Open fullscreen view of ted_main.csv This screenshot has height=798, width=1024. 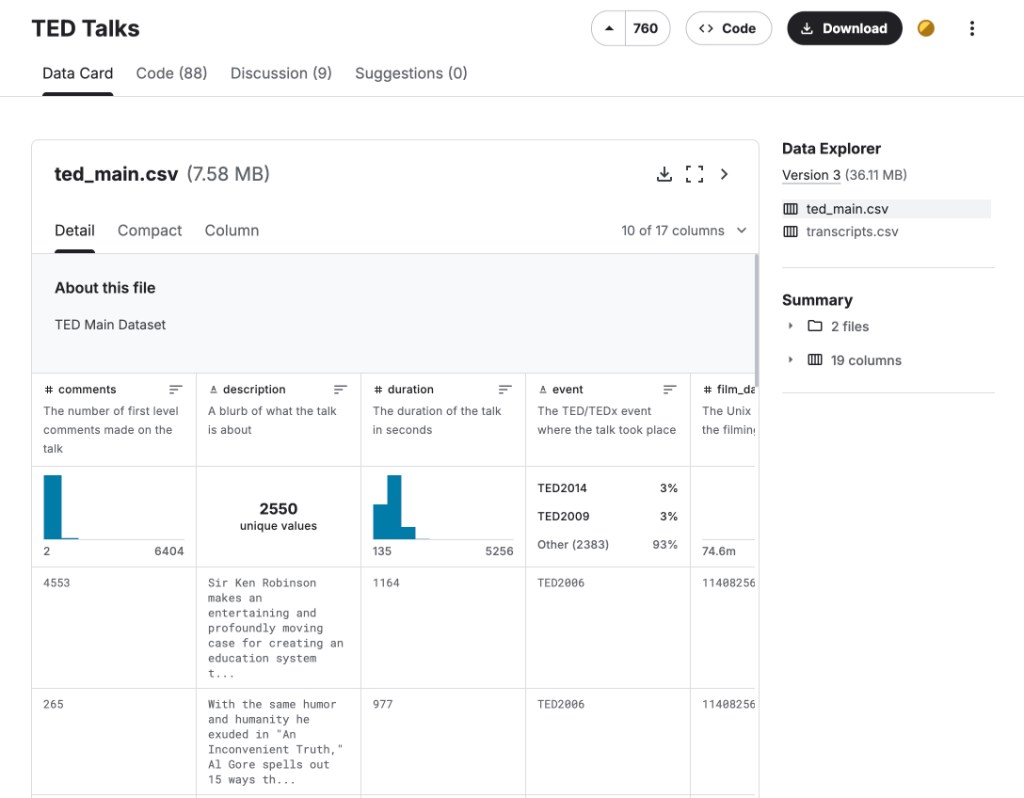[x=694, y=174]
